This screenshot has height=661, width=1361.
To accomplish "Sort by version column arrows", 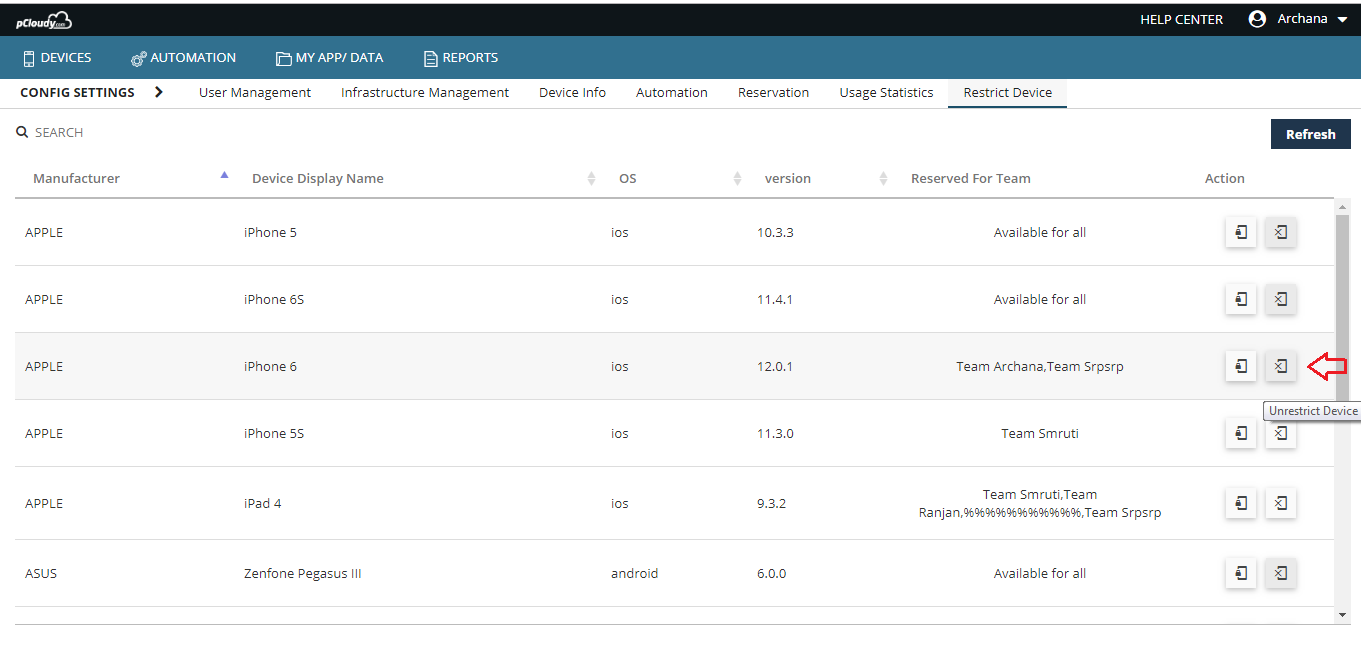I will click(x=883, y=178).
